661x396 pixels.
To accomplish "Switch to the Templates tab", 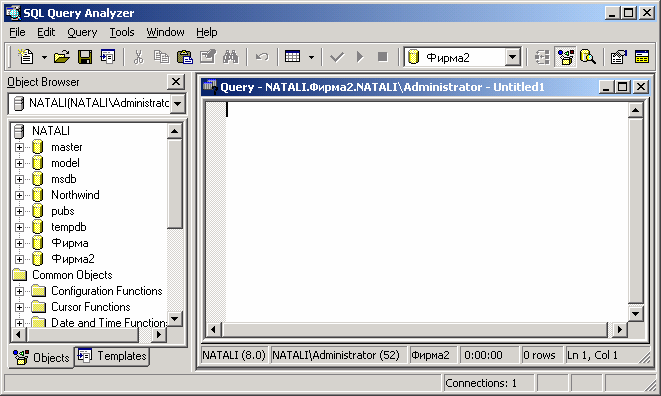I will (x=112, y=356).
